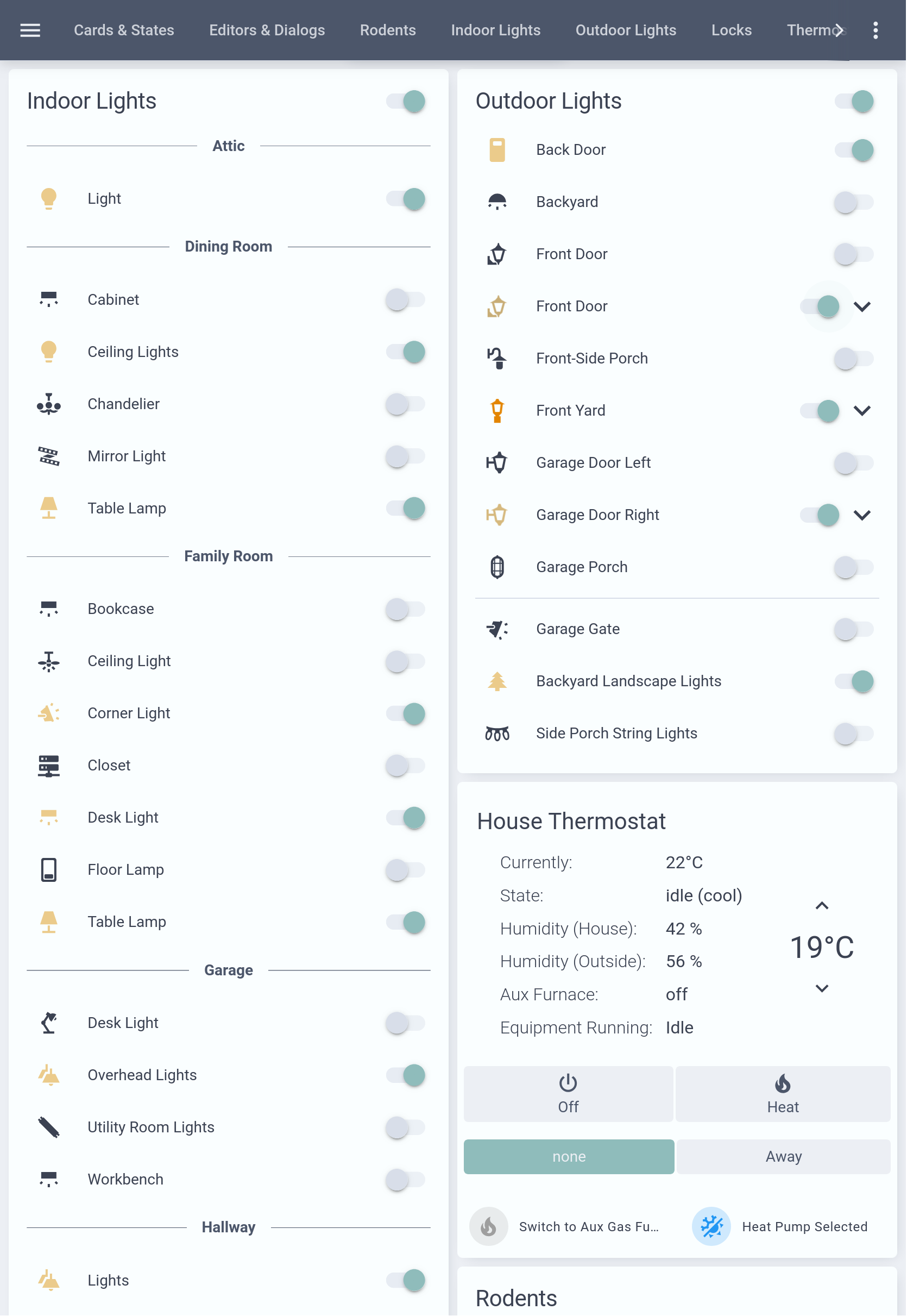Image resolution: width=907 pixels, height=1316 pixels.
Task: Toggle the Indoor Lights master switch
Action: click(x=406, y=101)
